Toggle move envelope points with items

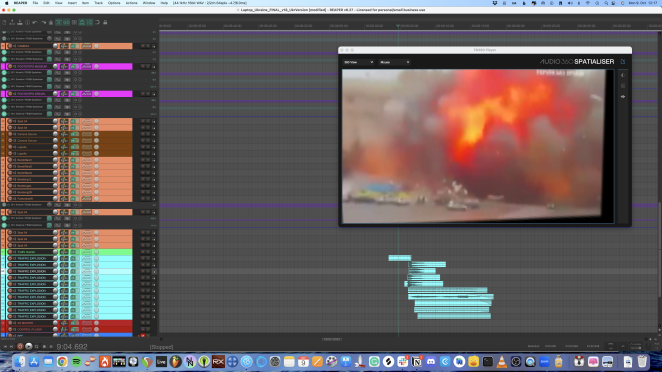coord(82,22)
